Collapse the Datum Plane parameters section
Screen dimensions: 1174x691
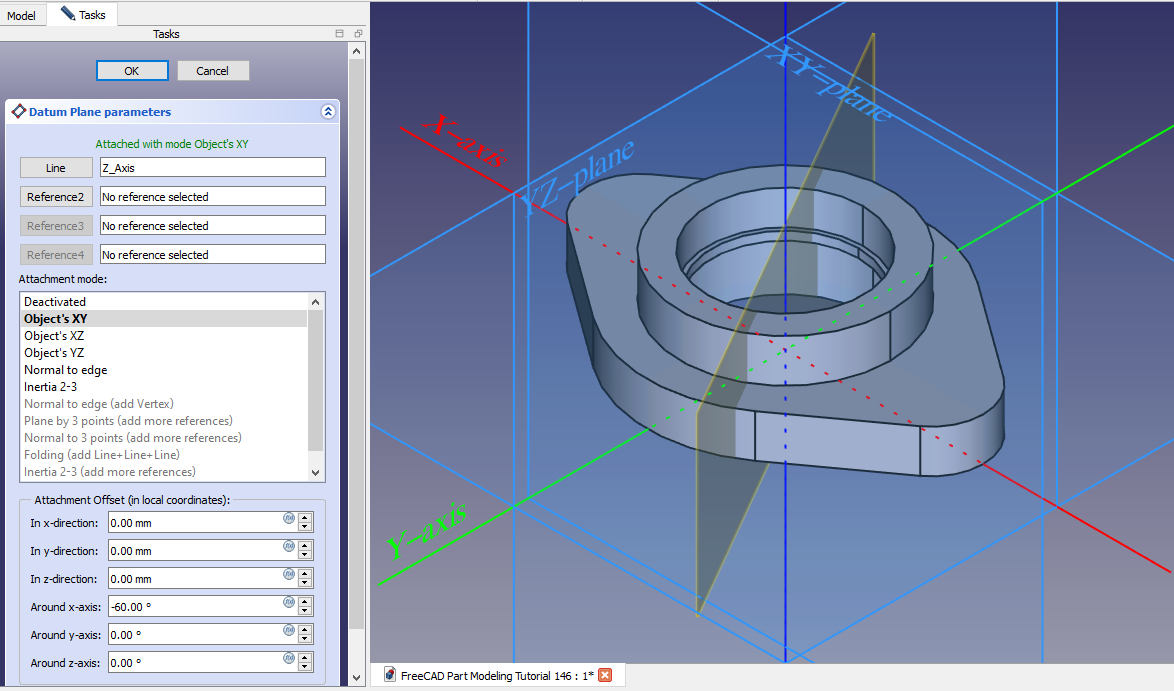point(327,112)
